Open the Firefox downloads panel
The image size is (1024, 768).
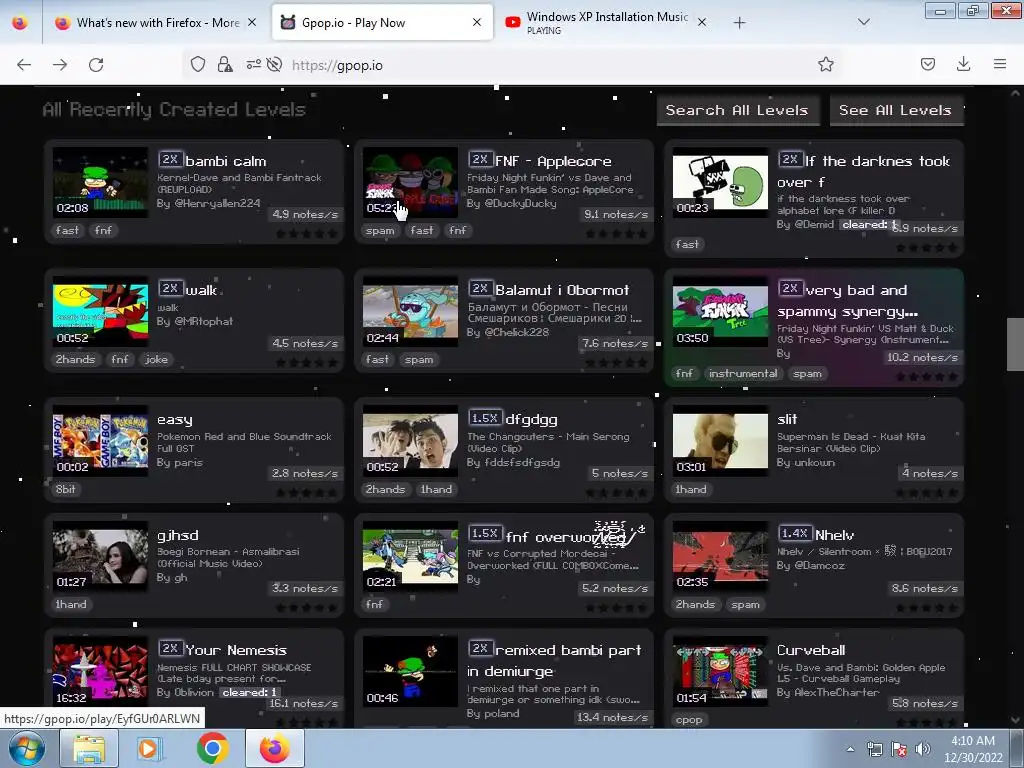click(963, 64)
